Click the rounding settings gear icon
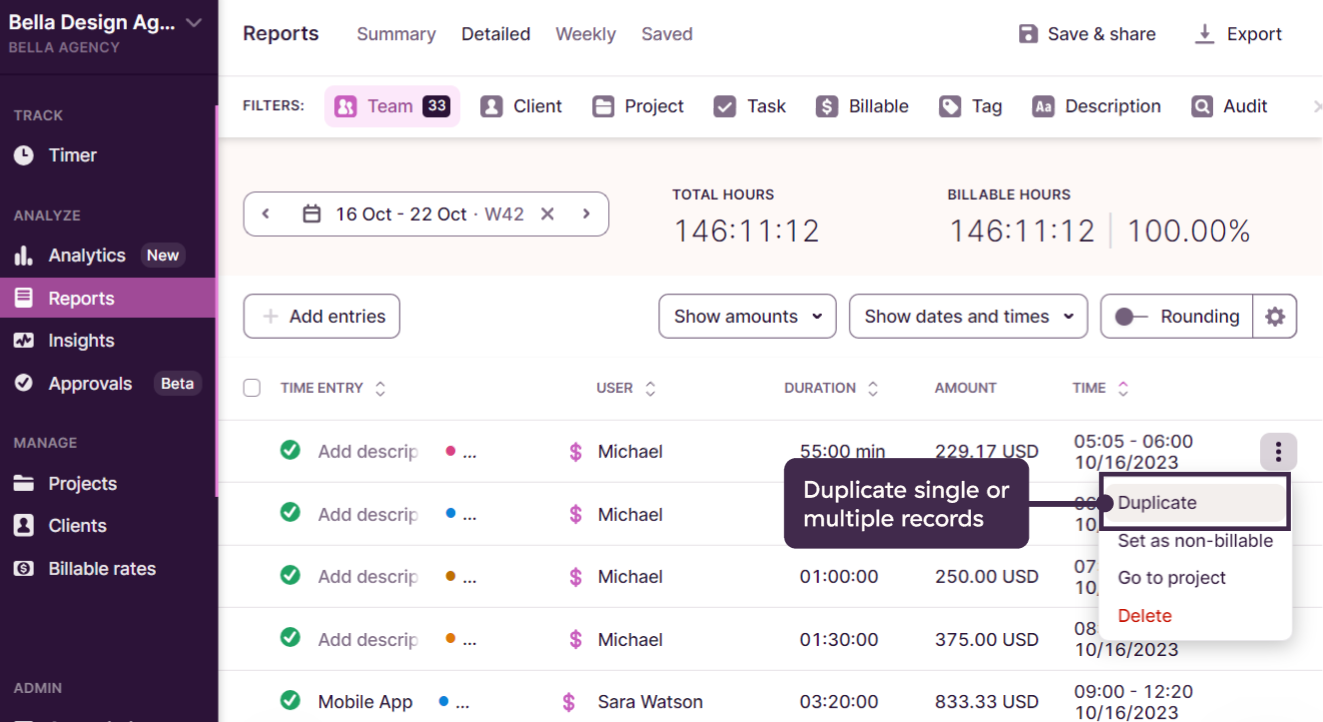The image size is (1323, 722). [x=1274, y=316]
